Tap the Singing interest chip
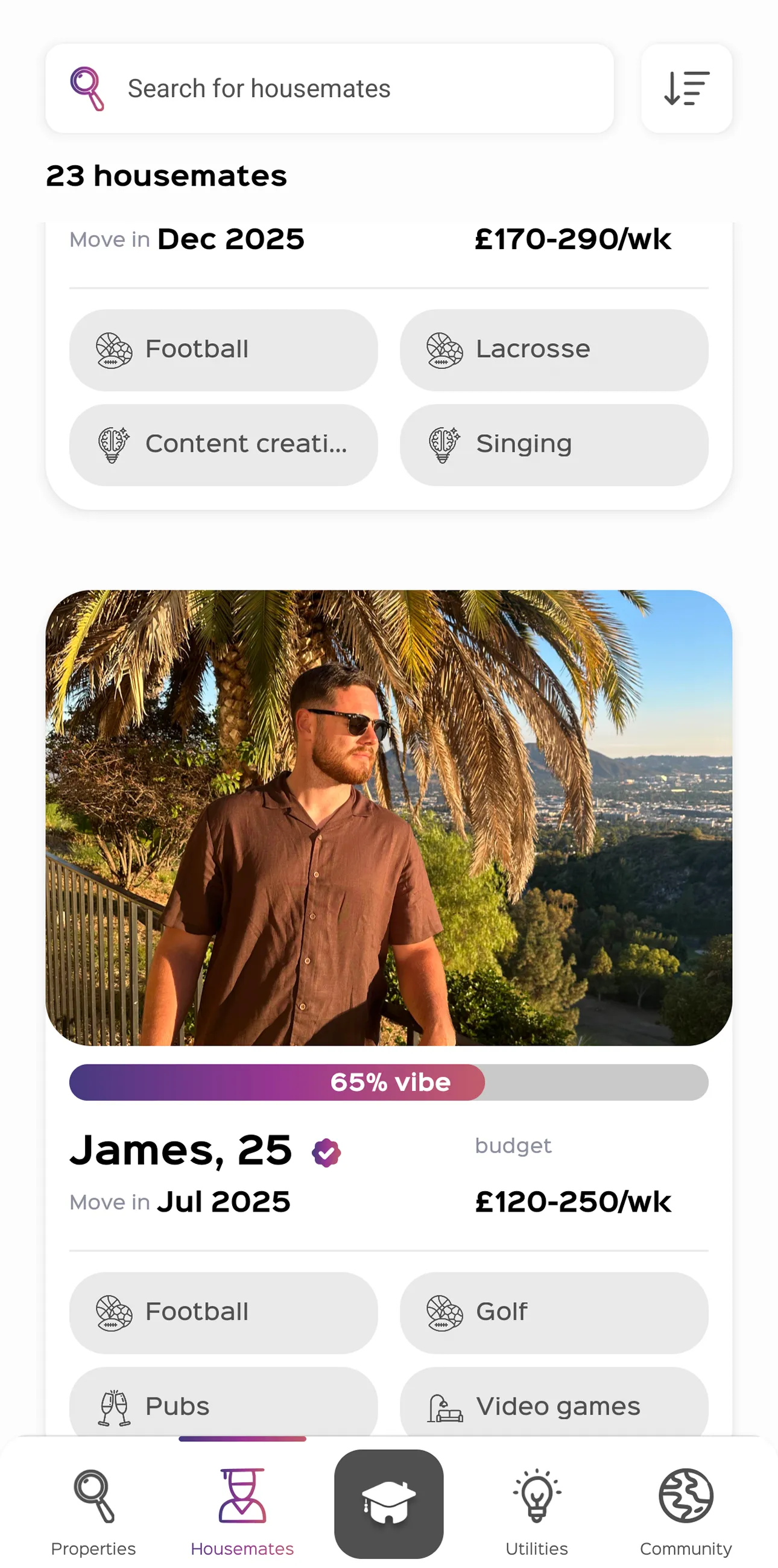 point(554,444)
